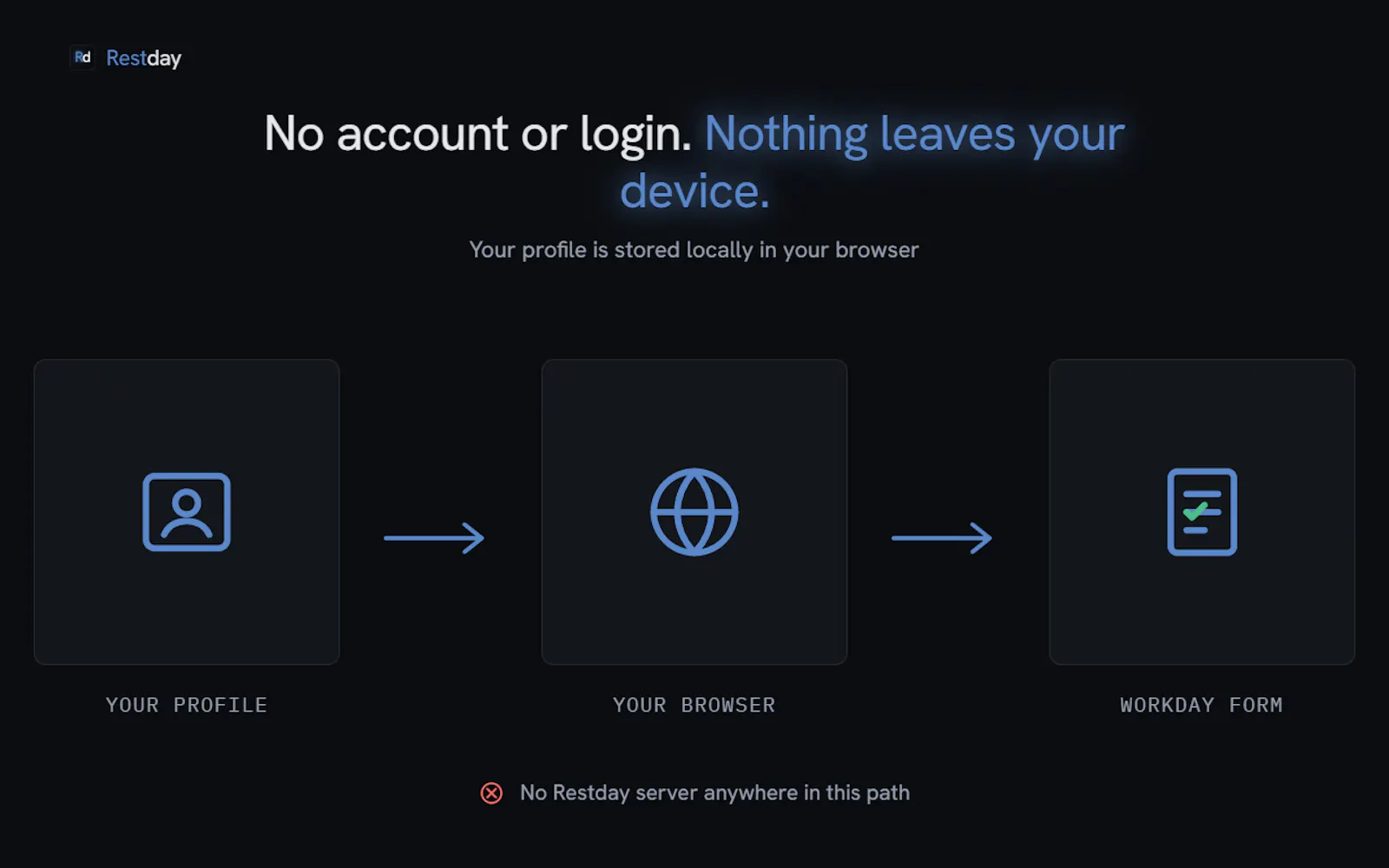
Task: Click the globe browser icon
Action: (x=694, y=512)
